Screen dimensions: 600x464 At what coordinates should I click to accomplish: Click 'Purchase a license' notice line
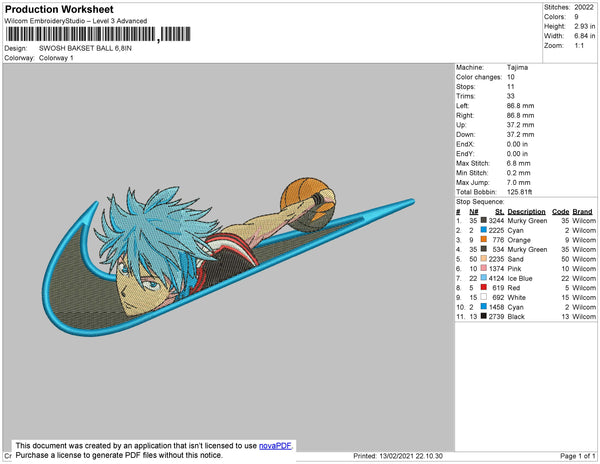click(119, 455)
